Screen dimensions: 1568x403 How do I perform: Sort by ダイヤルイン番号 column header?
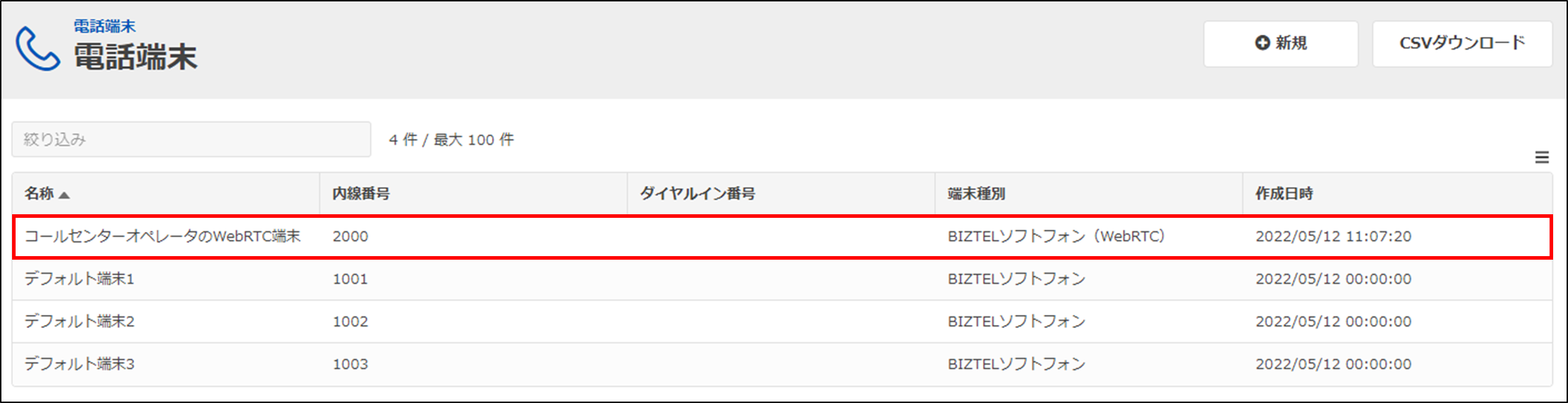coord(698,194)
